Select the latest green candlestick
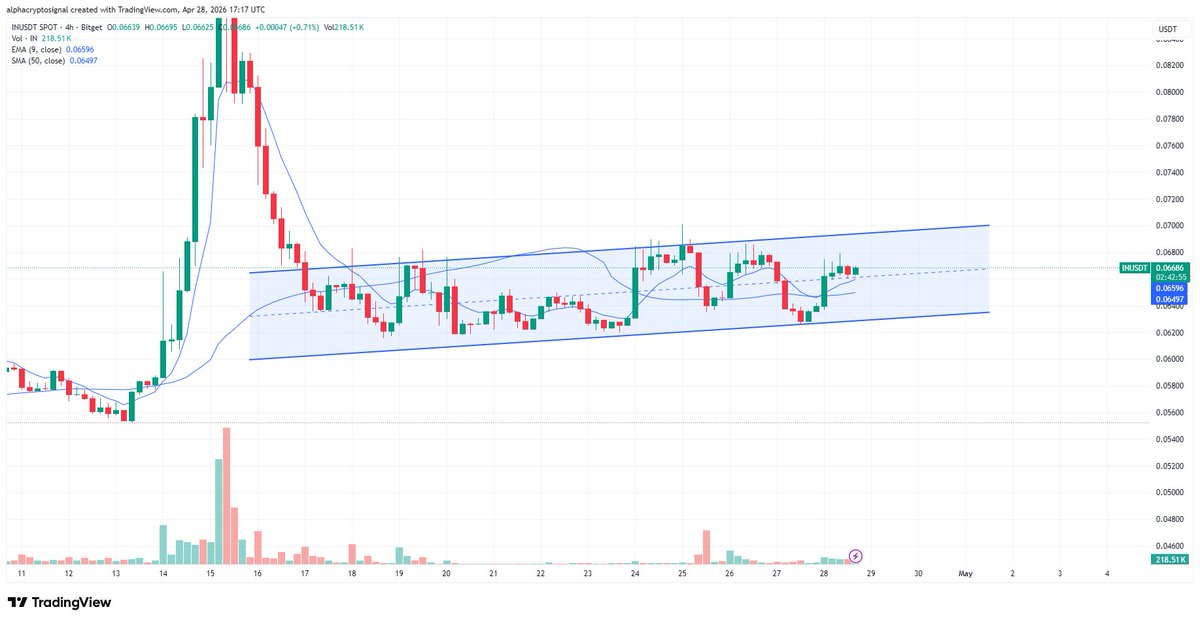This screenshot has width=1200, height=622. click(x=857, y=268)
